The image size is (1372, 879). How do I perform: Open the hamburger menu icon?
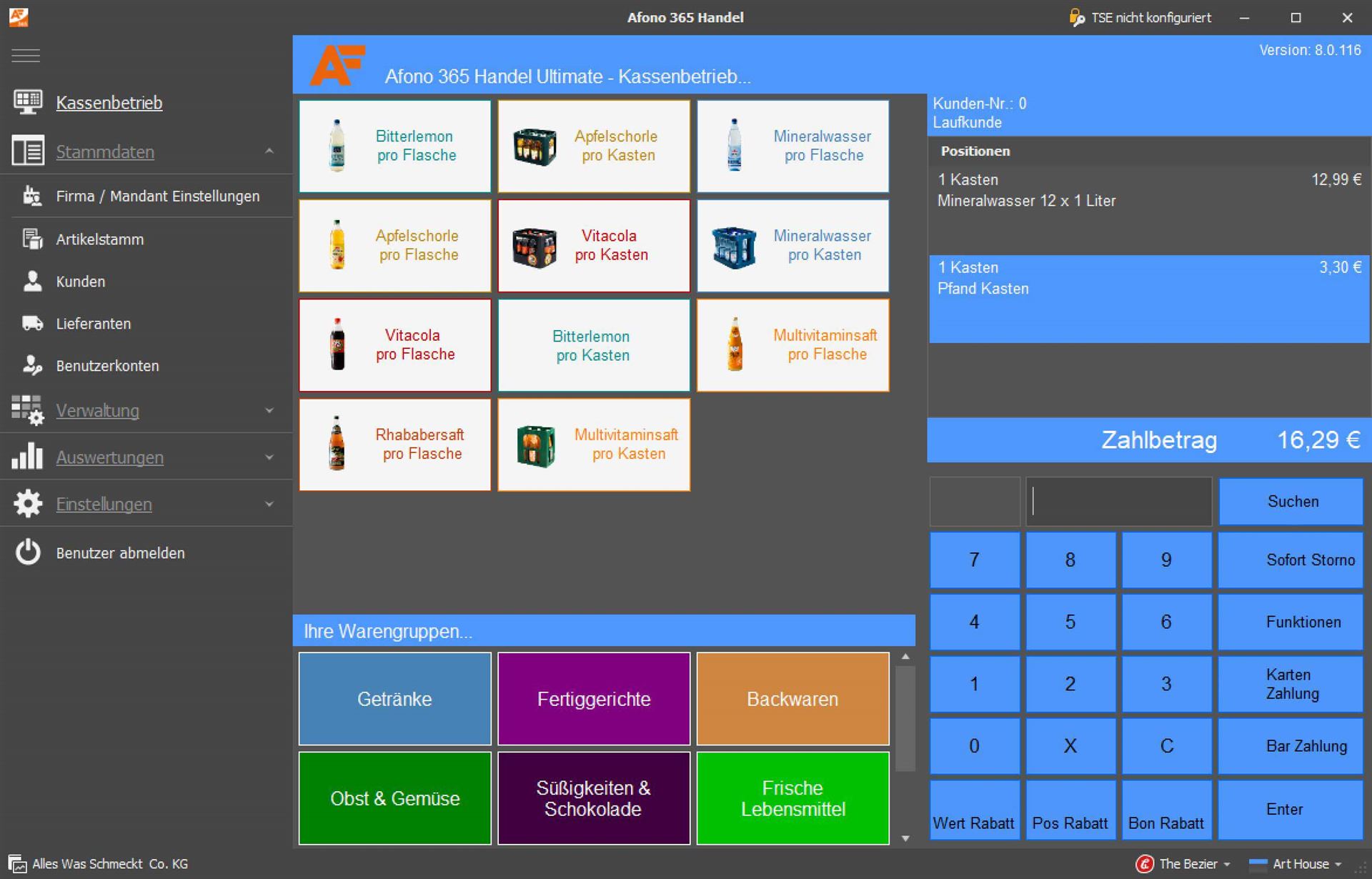(x=26, y=55)
